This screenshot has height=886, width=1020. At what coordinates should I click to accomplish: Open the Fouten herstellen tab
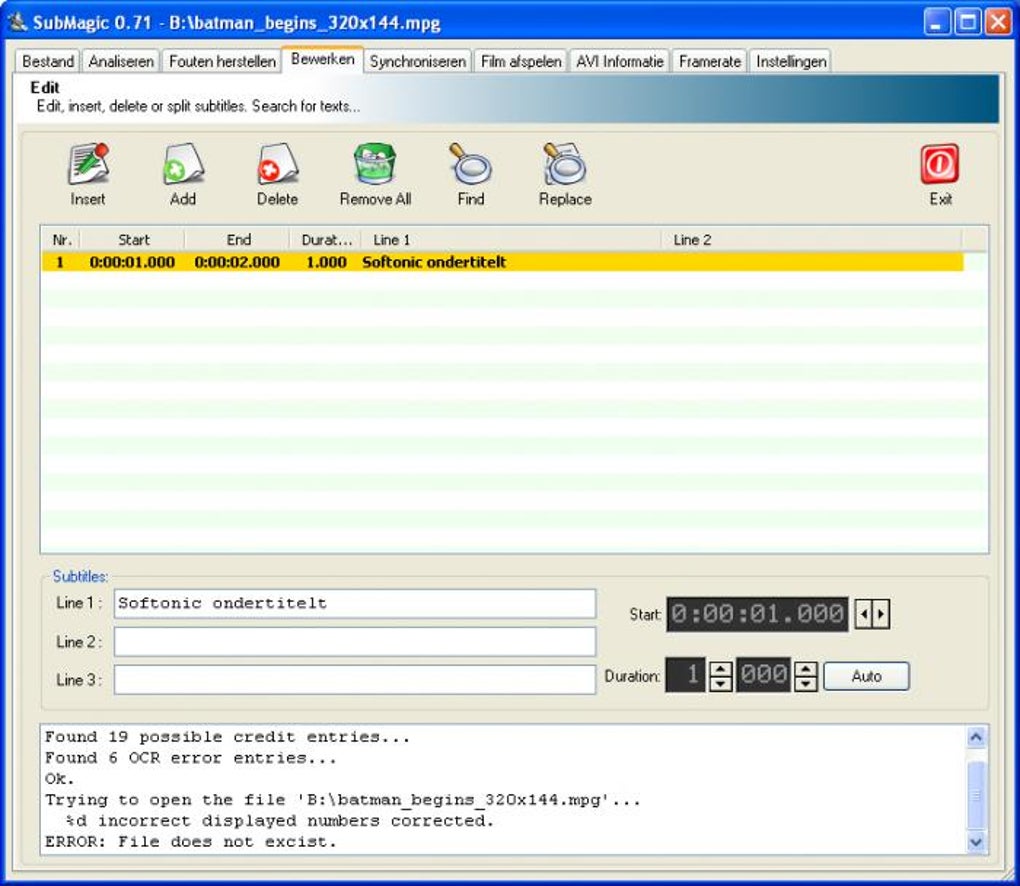click(x=222, y=61)
